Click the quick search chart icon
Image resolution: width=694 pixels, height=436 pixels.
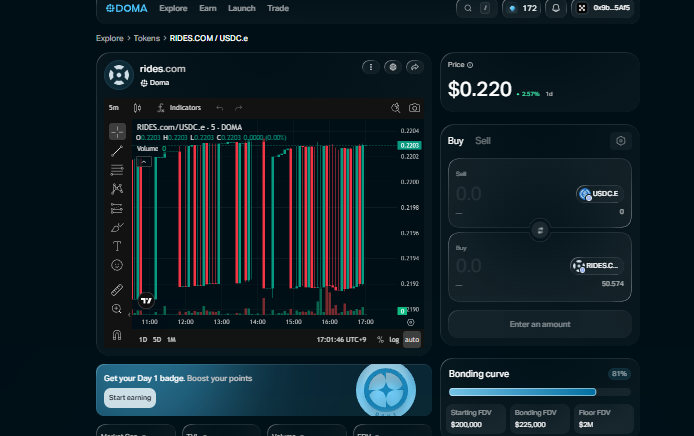[x=396, y=108]
